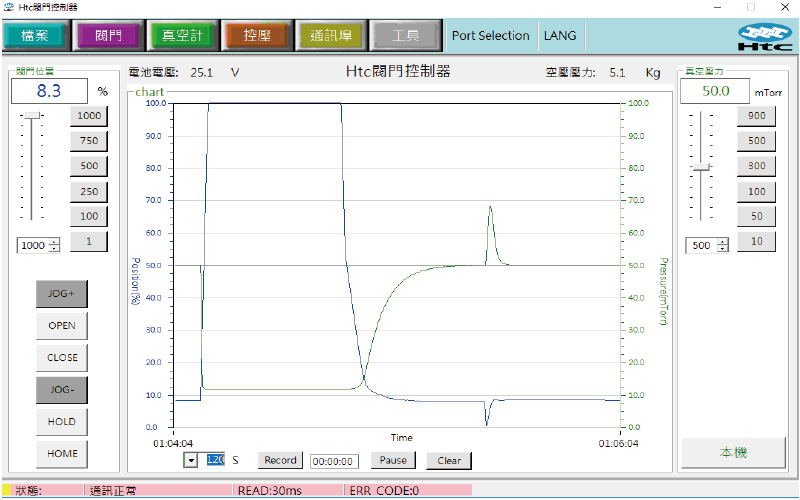Viewport: 800px width, 500px height.
Task: Click the valve position slider thumb
Action: pos(32,116)
